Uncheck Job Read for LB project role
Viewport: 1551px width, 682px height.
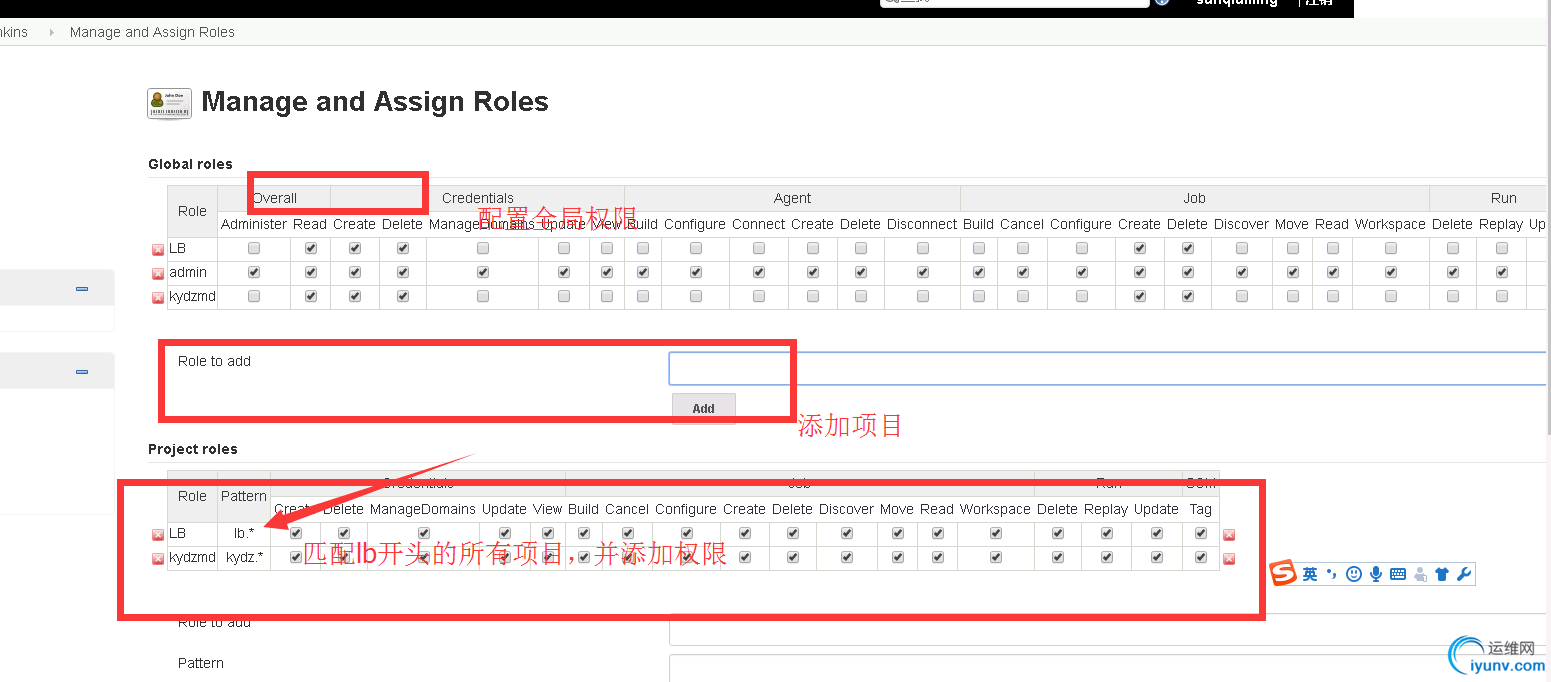(938, 534)
